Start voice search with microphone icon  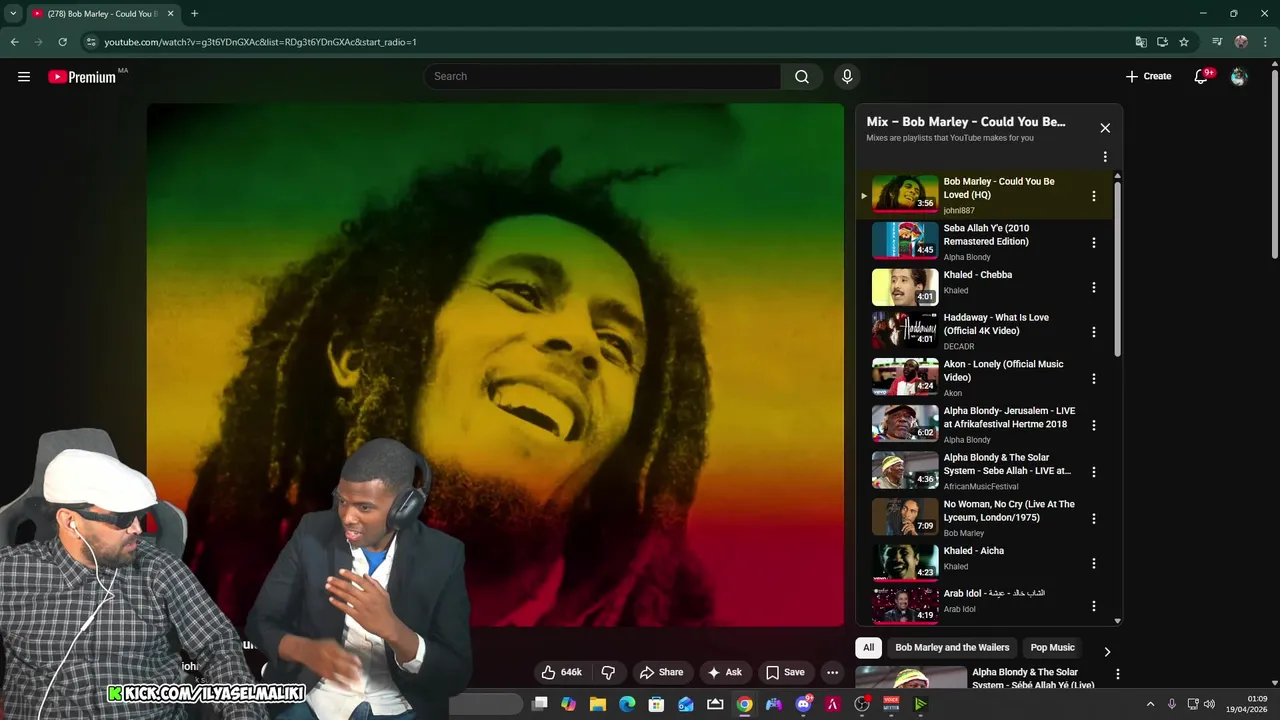(847, 76)
